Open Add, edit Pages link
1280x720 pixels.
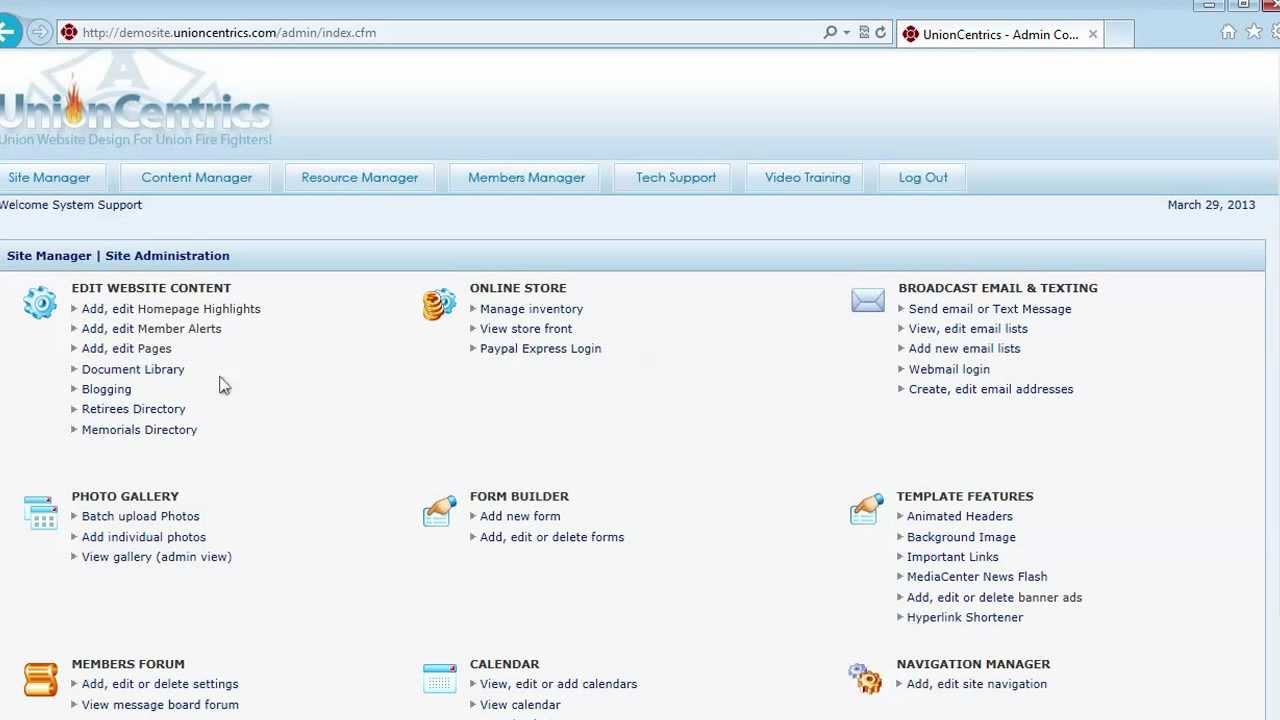[x=127, y=349]
